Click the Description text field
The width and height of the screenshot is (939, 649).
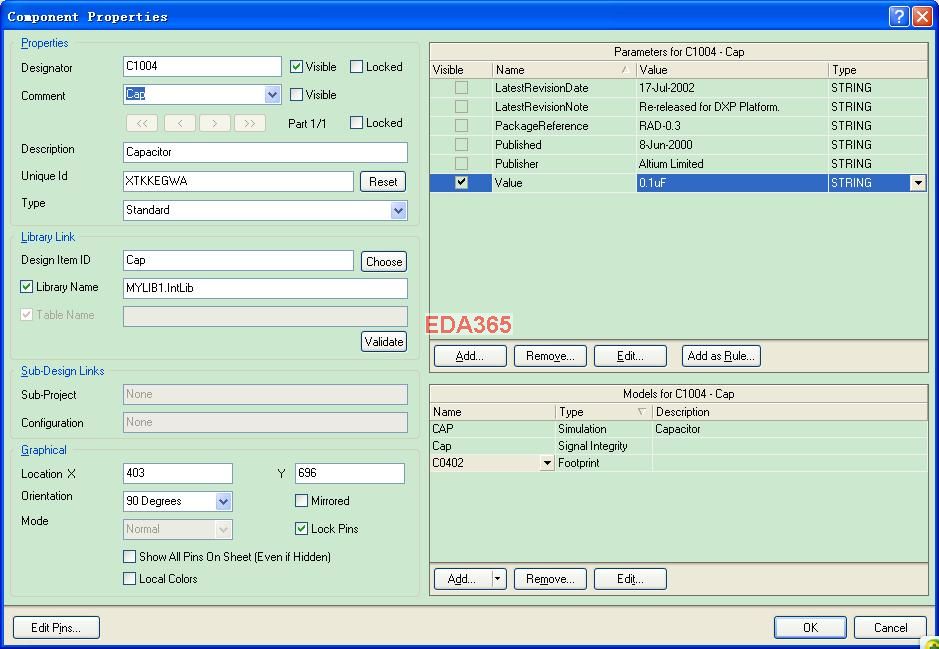coord(265,152)
